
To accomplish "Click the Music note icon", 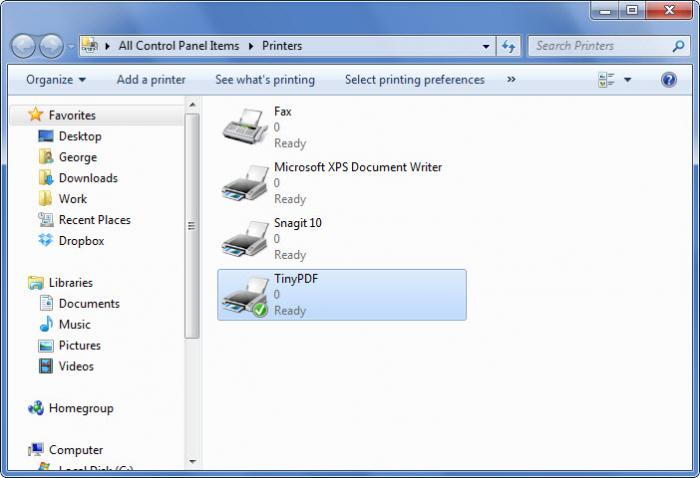I will [46, 324].
